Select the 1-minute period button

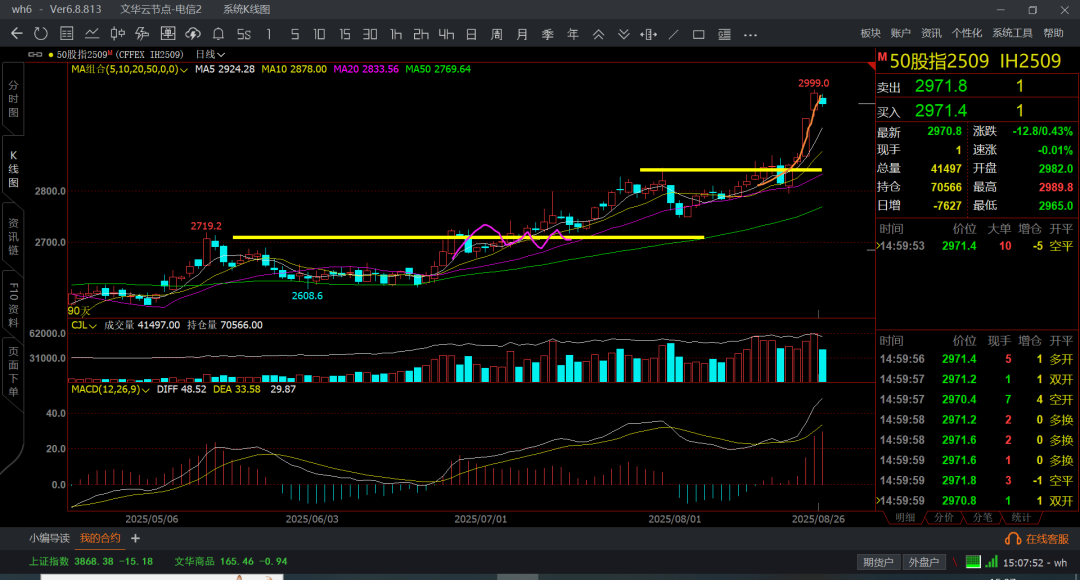point(269,34)
